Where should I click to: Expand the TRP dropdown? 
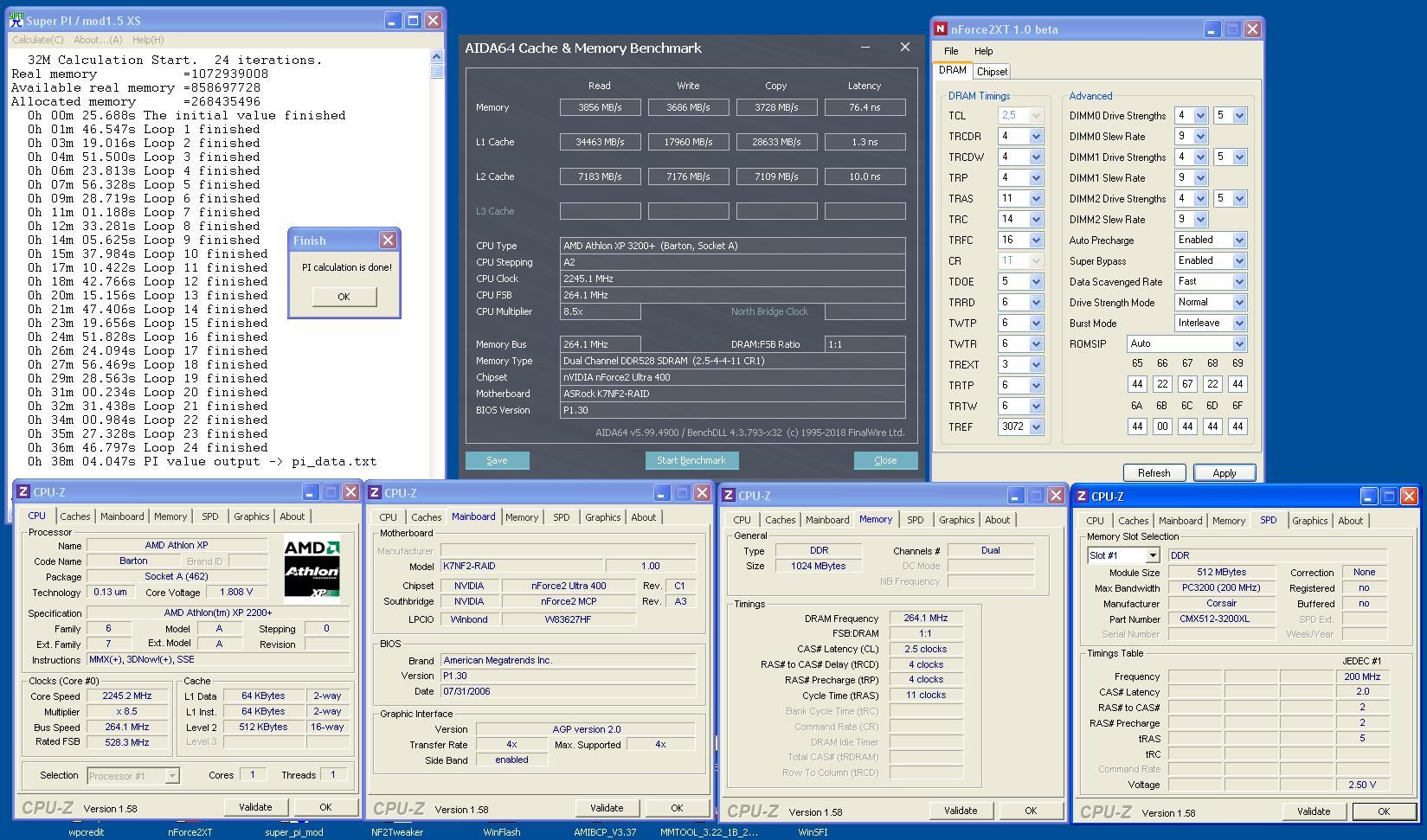[x=1036, y=177]
